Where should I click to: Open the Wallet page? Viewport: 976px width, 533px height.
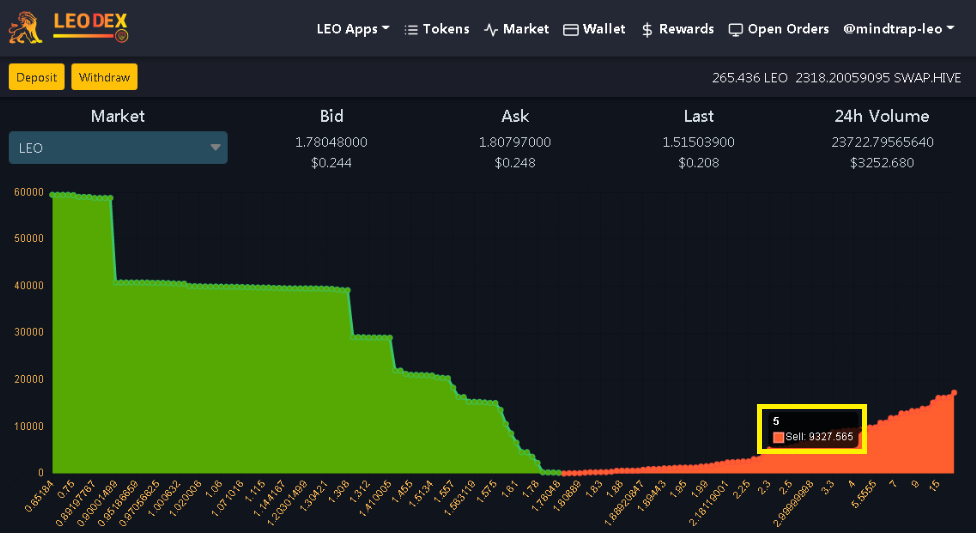coord(594,29)
